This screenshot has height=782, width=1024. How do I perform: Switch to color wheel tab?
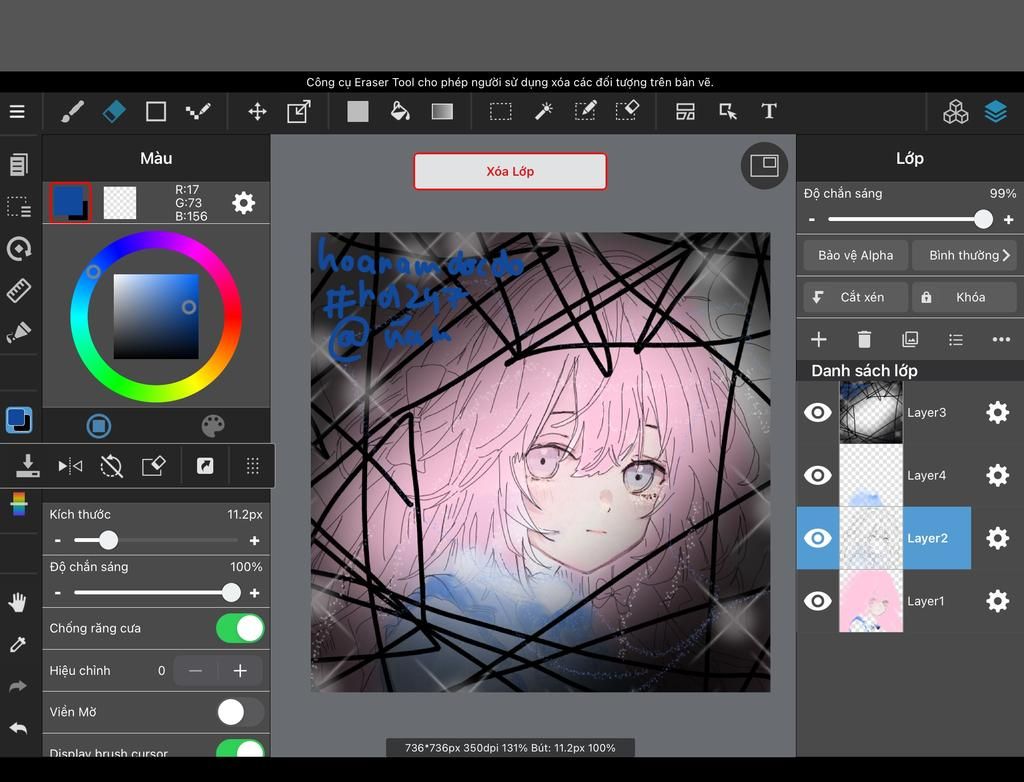pyautogui.click(x=99, y=426)
